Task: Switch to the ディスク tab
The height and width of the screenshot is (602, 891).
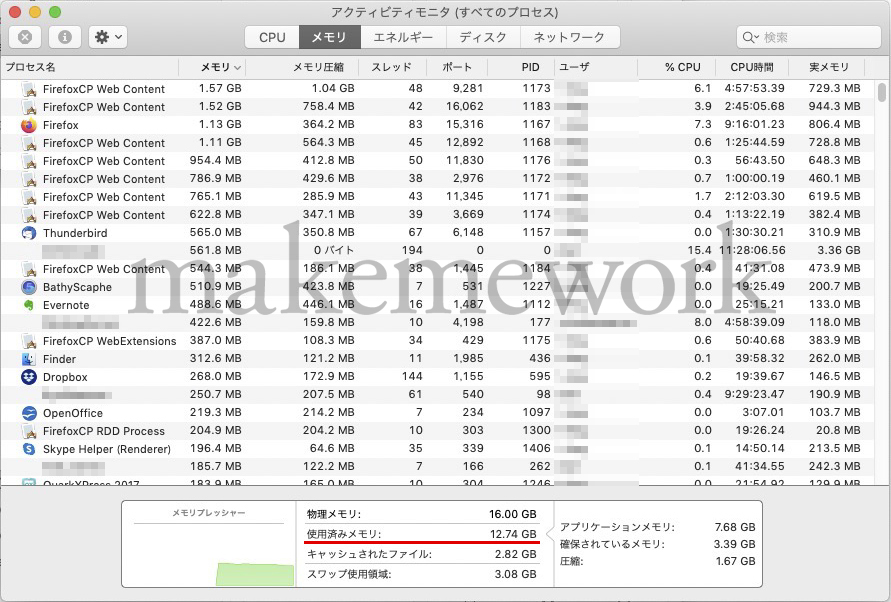Action: [x=483, y=37]
